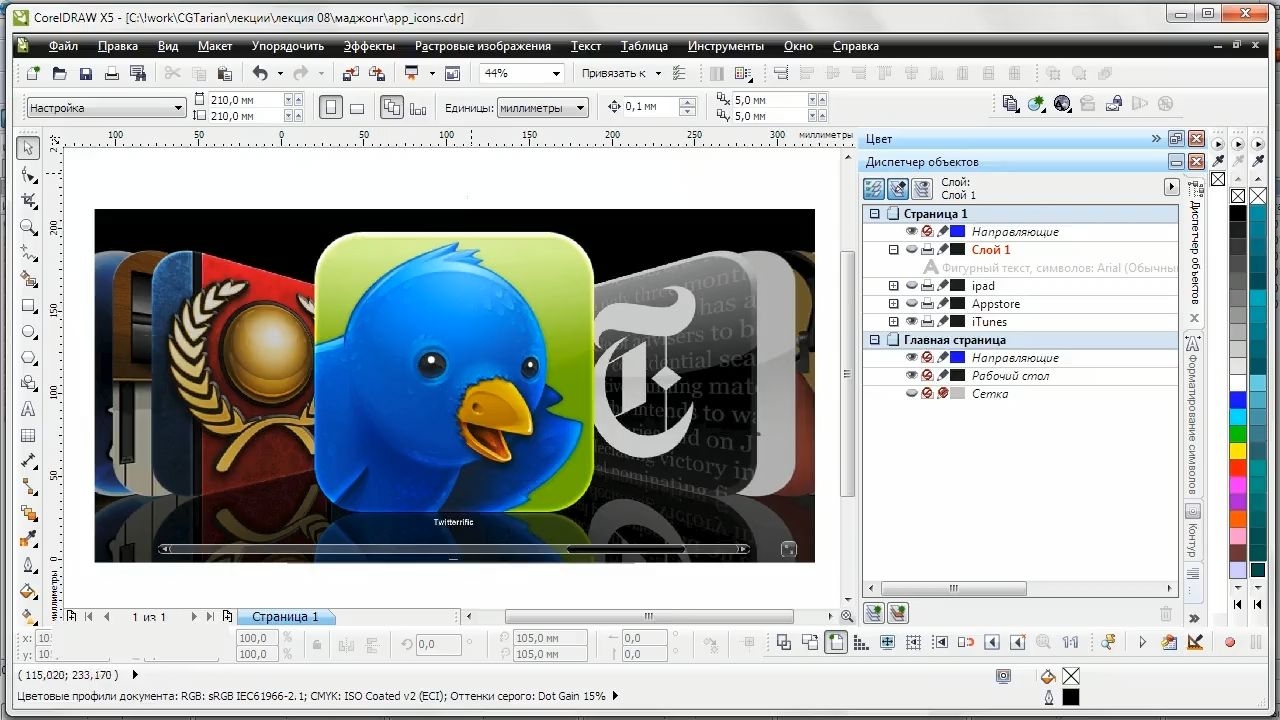
Task: Click the Undo arrow in toolbar
Action: (x=260, y=73)
